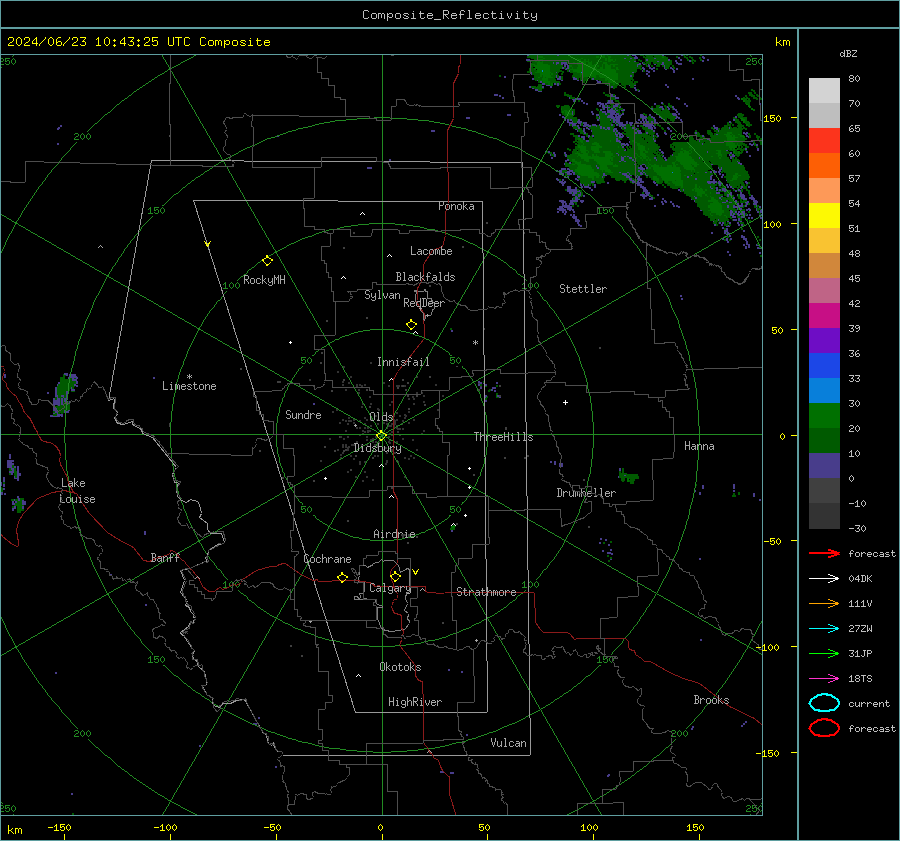Click the small echo cell northwest of Lake Louise
The width and height of the screenshot is (900, 841).
(65, 394)
